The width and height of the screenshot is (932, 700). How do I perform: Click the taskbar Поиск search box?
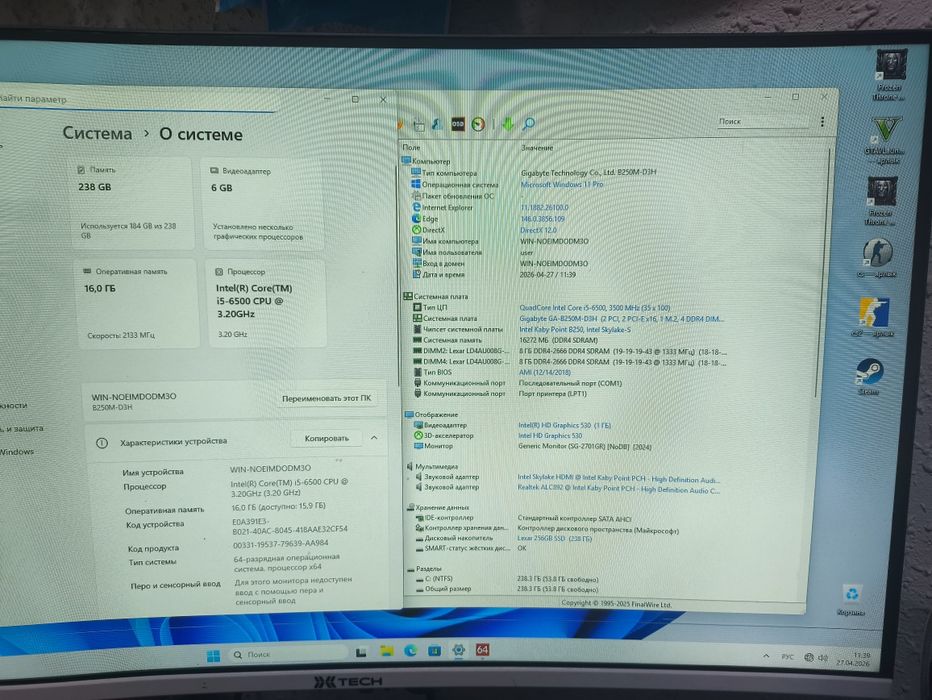287,654
